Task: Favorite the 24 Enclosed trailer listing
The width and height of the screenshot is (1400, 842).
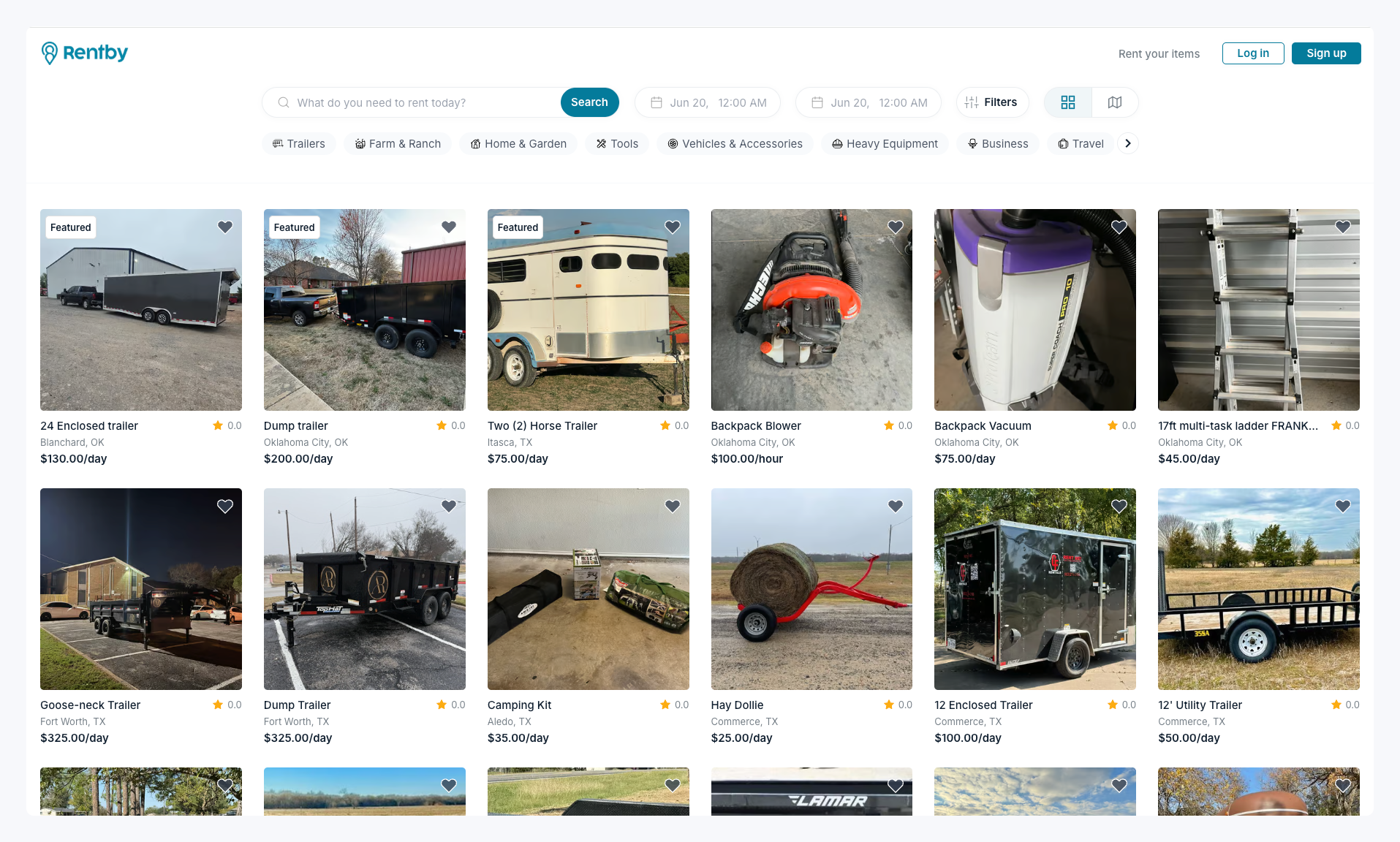Action: pyautogui.click(x=225, y=227)
